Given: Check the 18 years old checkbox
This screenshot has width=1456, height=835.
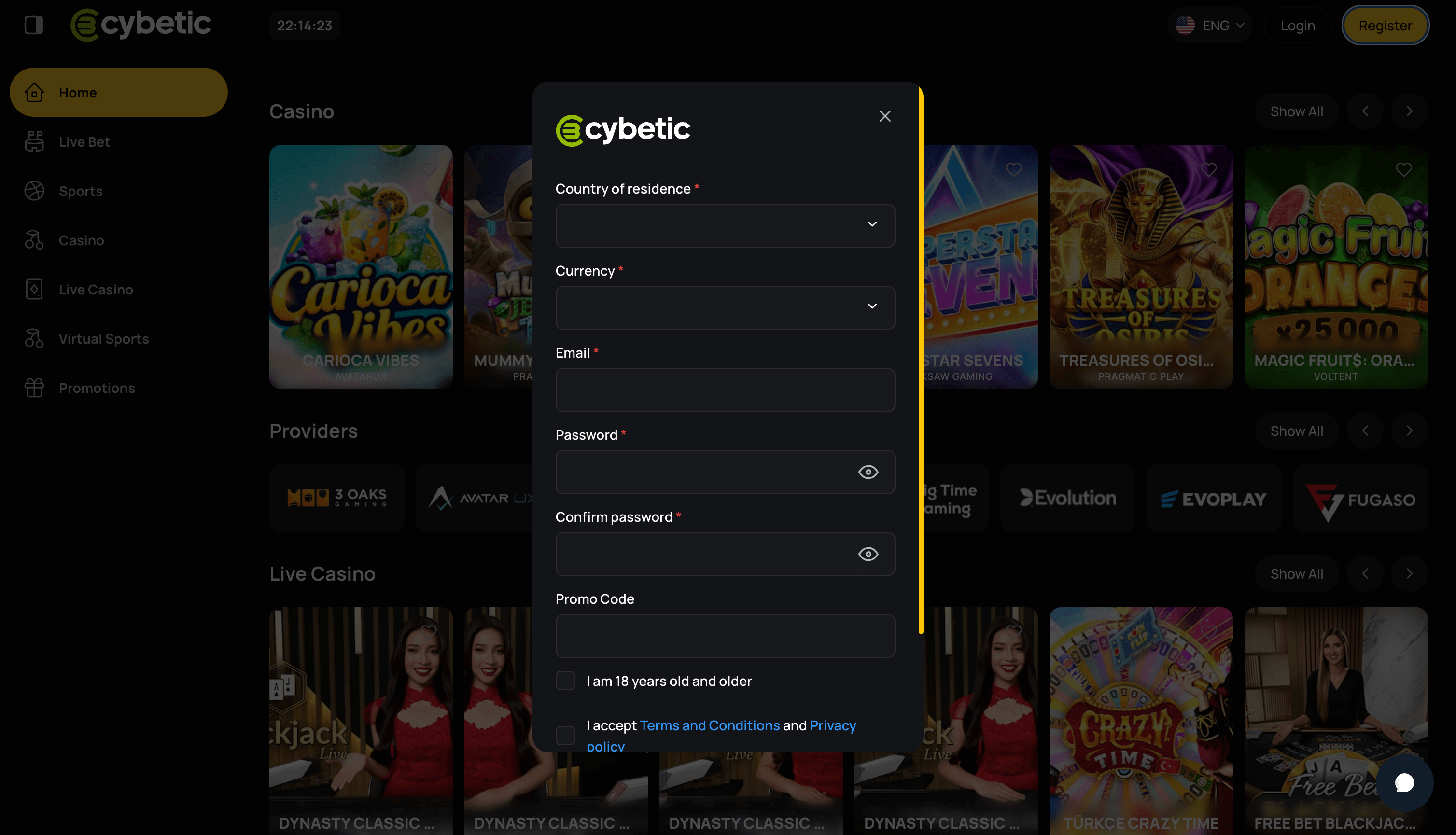Looking at the screenshot, I should pos(565,681).
